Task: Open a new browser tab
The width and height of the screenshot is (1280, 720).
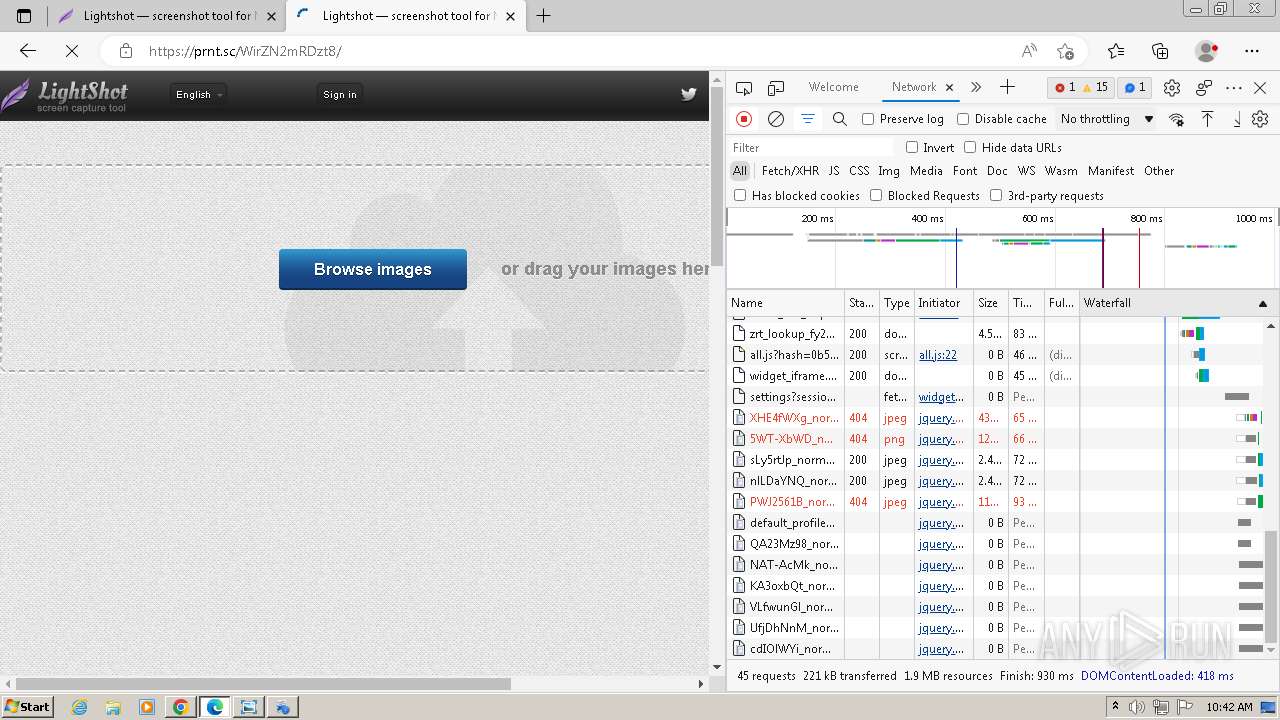Action: (x=544, y=15)
